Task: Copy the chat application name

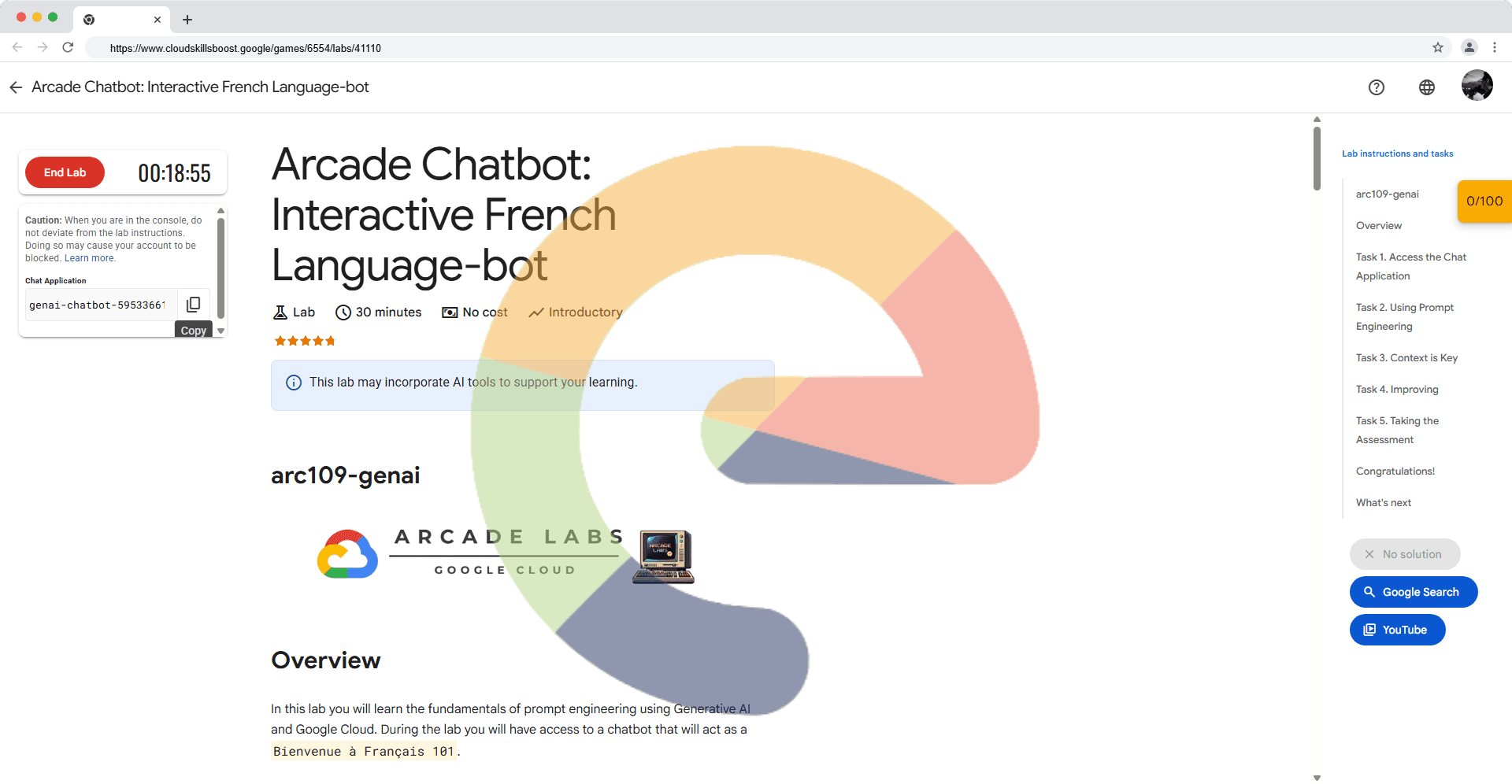Action: point(193,305)
